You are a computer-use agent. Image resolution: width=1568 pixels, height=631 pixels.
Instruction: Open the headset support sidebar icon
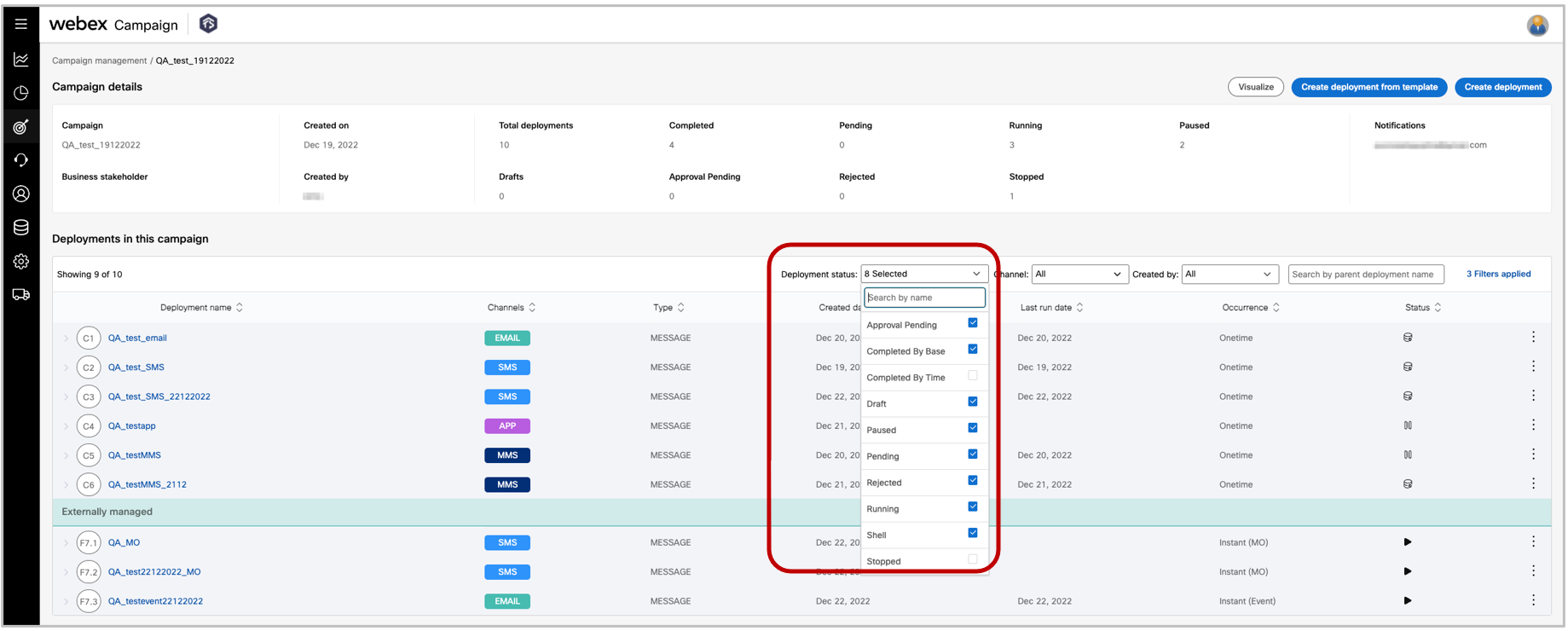coord(21,160)
